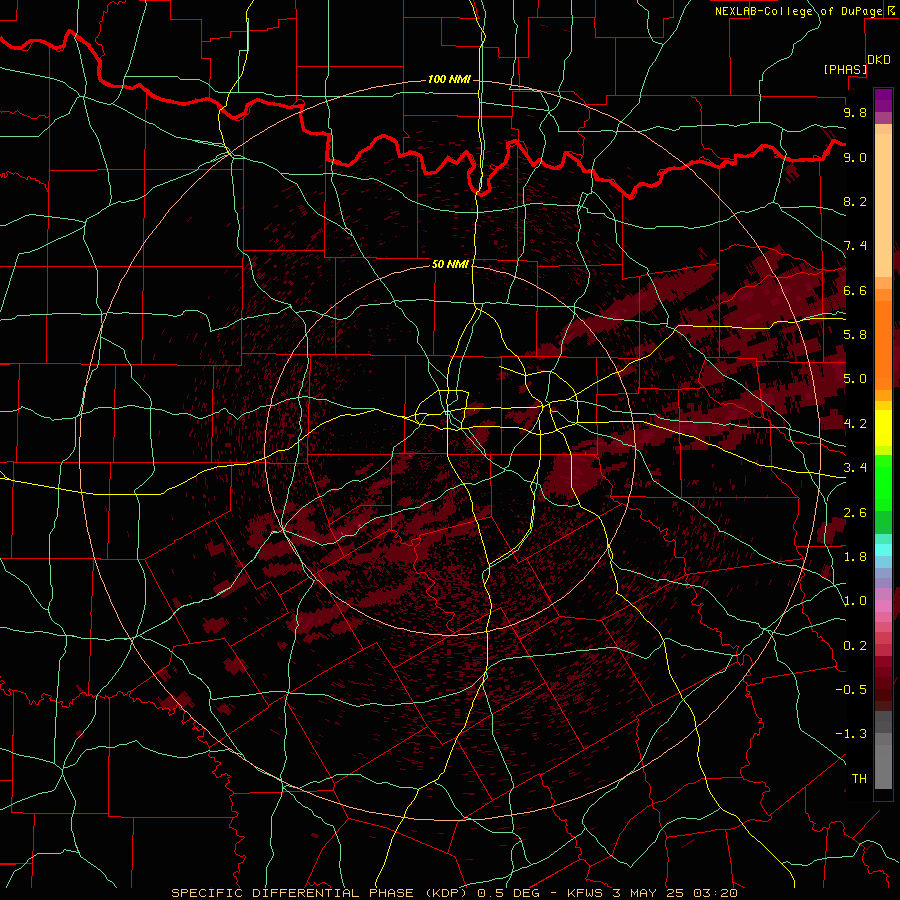Click the 50 NMI range ring label
The image size is (900, 900).
coord(450,264)
